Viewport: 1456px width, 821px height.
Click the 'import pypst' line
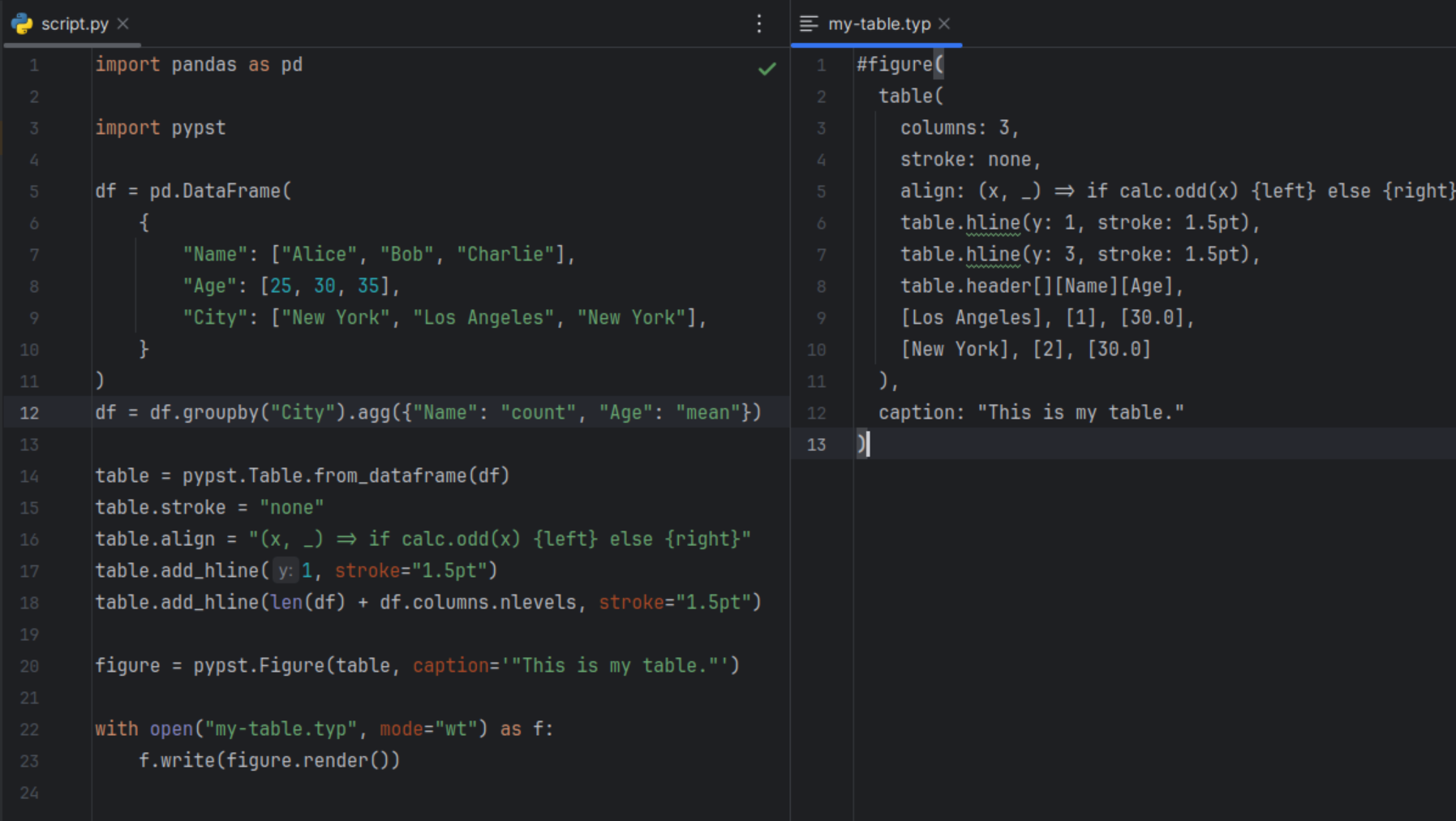(161, 127)
